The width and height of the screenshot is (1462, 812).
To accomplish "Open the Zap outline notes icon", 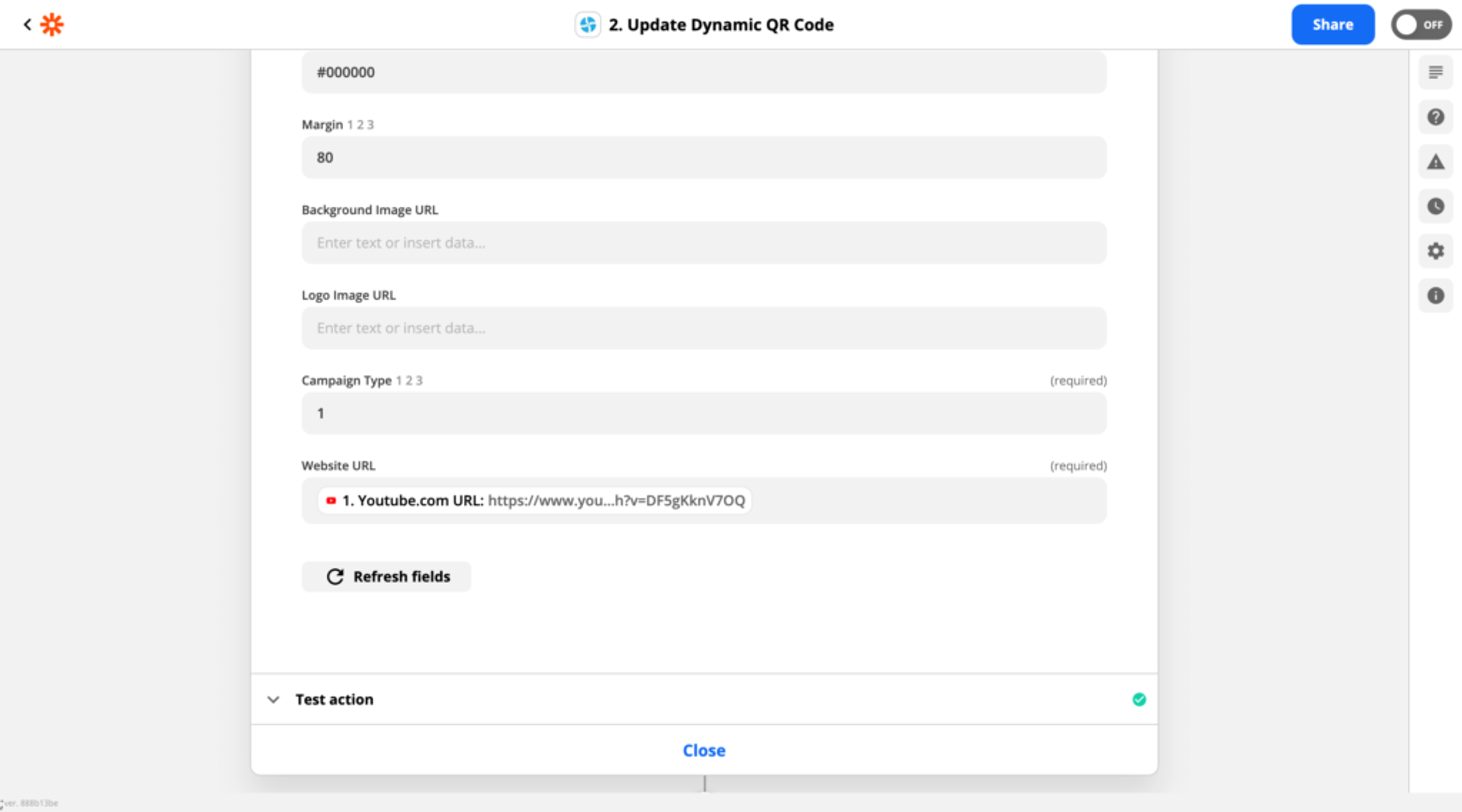I will 1435,72.
